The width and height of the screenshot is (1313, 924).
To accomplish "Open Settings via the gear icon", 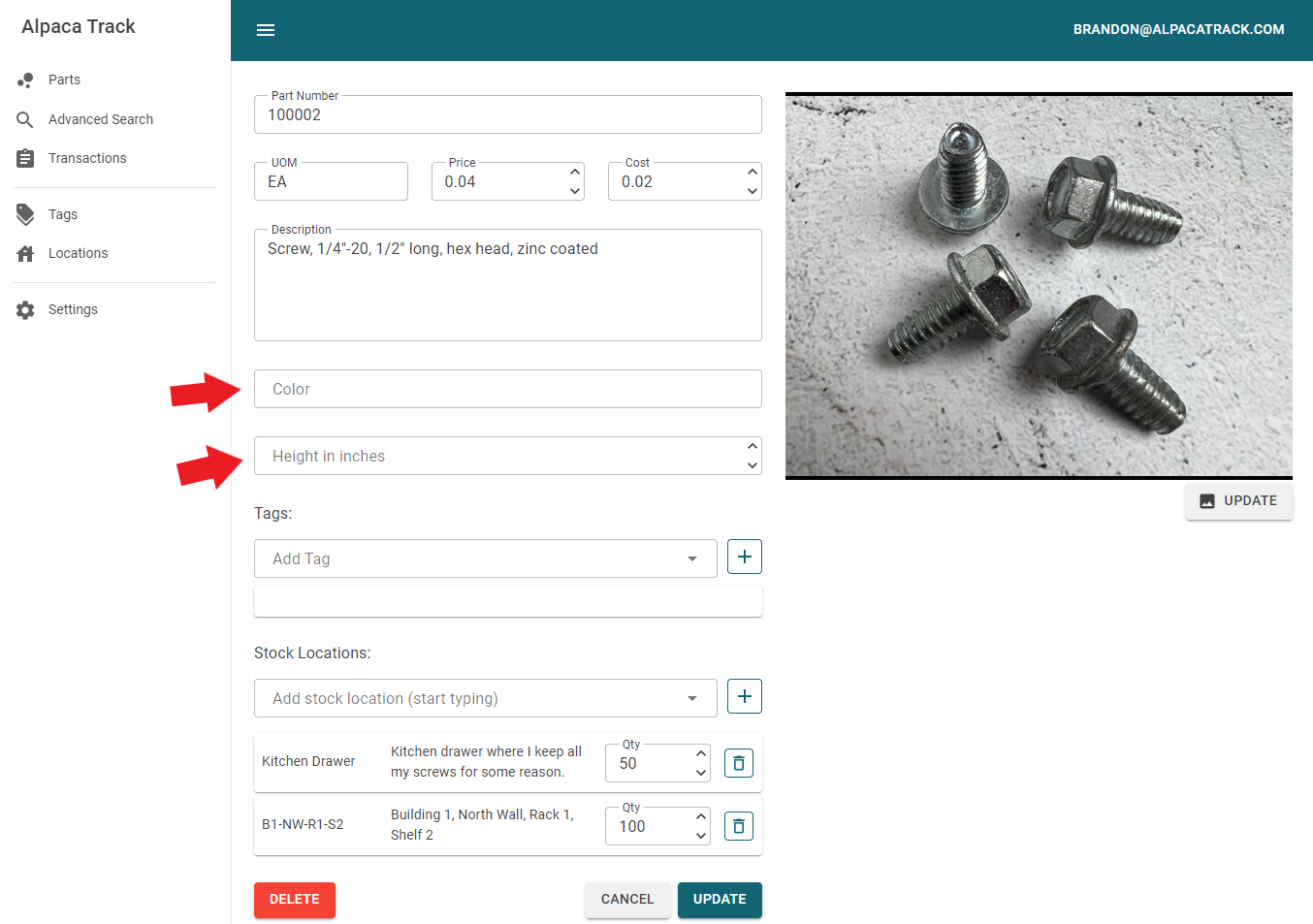I will coord(25,309).
